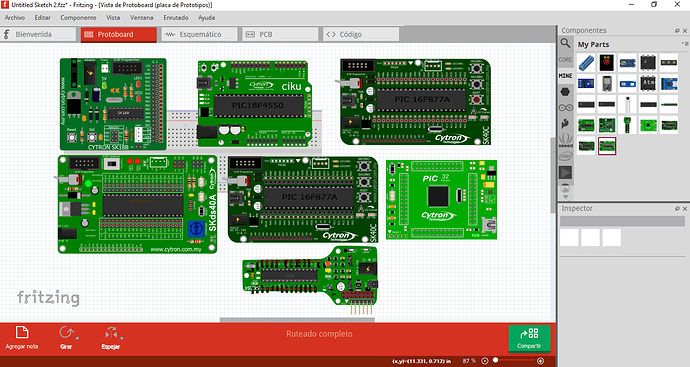Undock the Componentes panel
The width and height of the screenshot is (690, 367).
pyautogui.click(x=677, y=31)
